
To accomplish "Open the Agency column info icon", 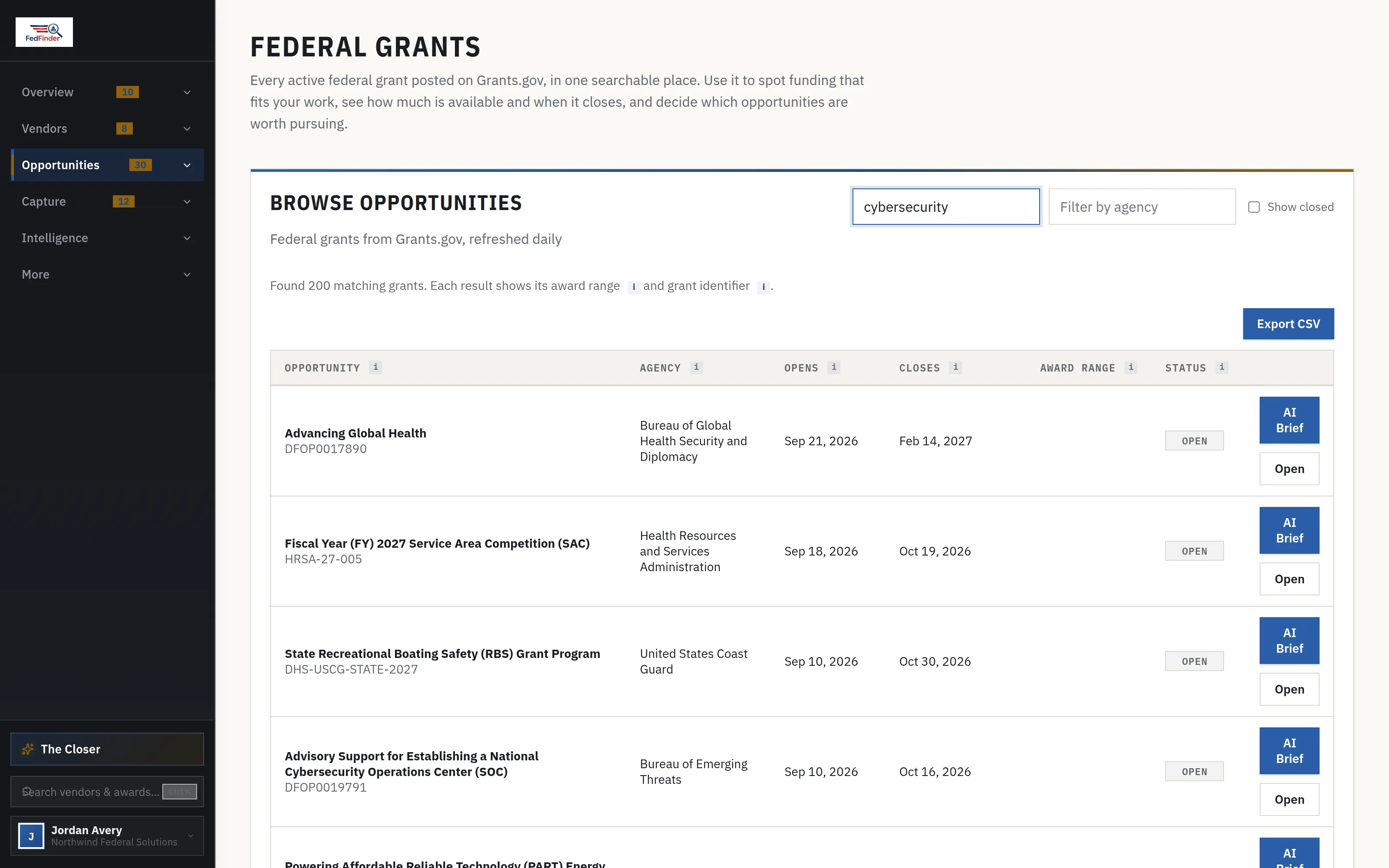I will pyautogui.click(x=696, y=368).
